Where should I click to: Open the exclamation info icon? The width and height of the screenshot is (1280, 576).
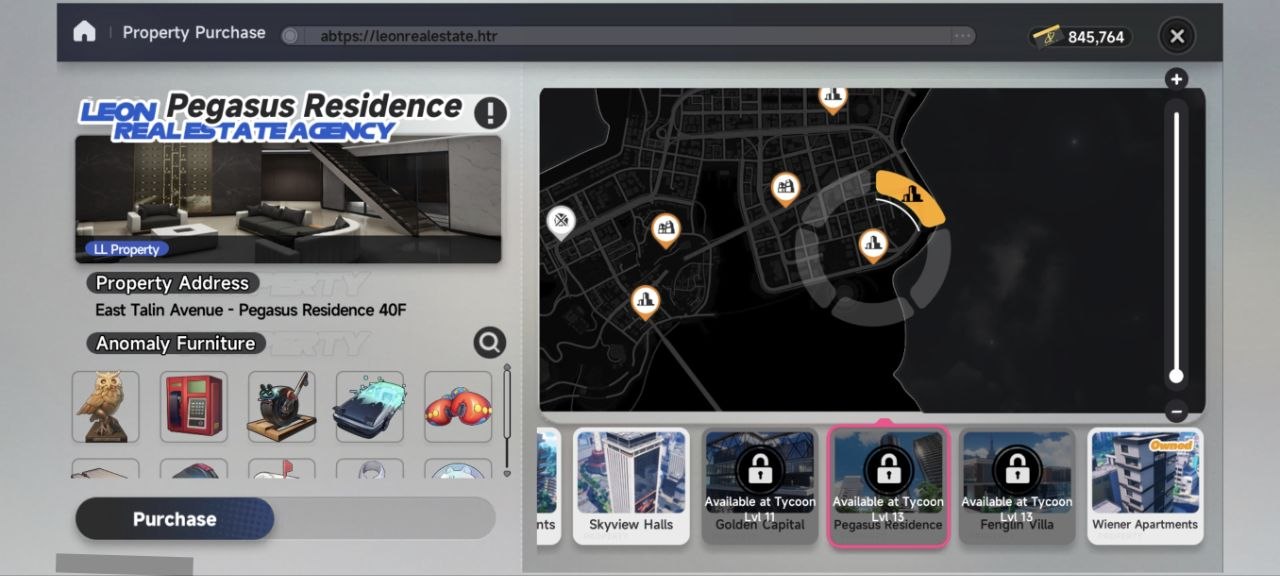(490, 112)
